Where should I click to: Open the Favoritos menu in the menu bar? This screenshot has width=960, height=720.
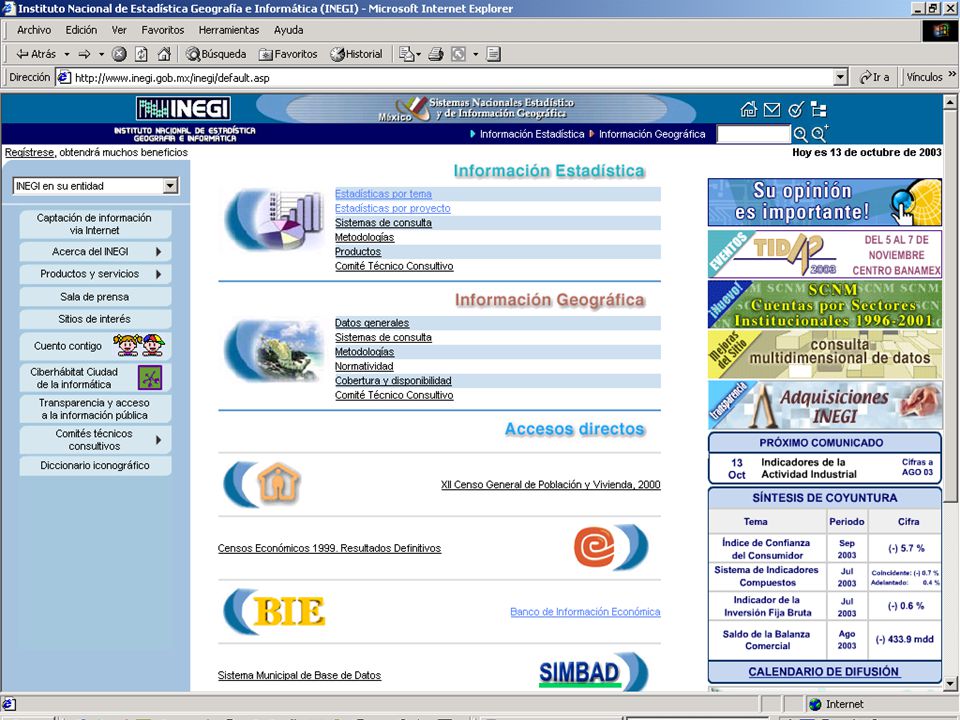163,30
